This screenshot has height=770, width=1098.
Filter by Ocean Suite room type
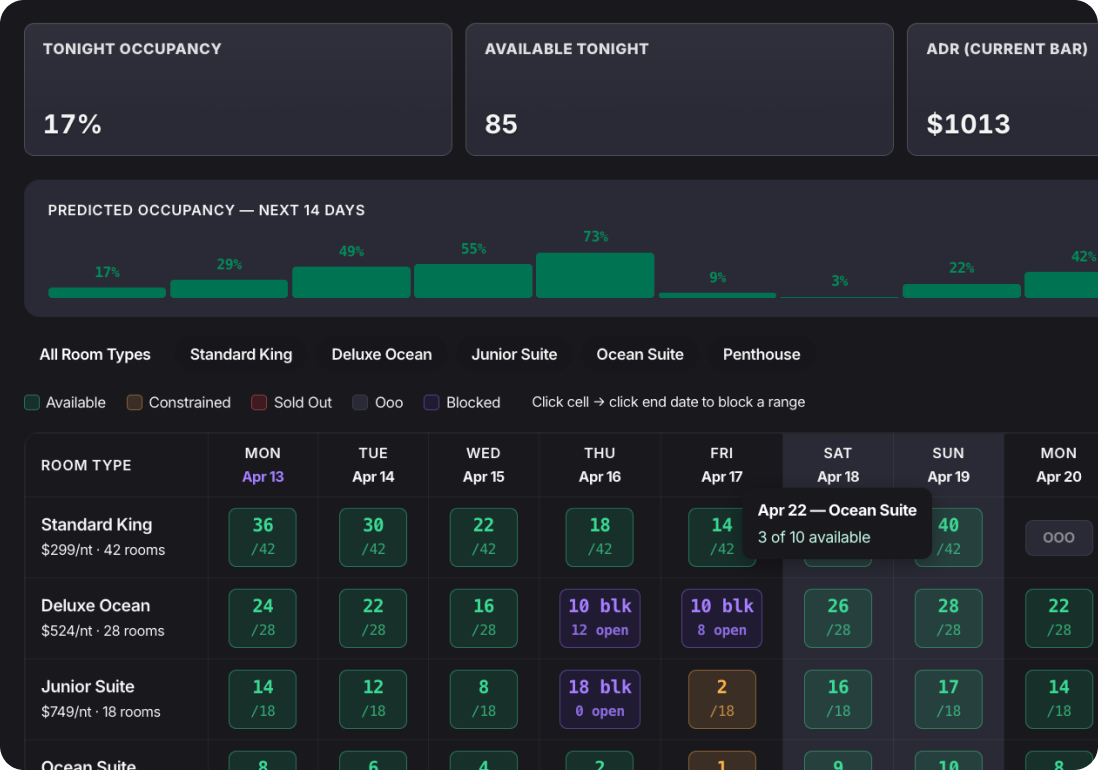click(640, 354)
